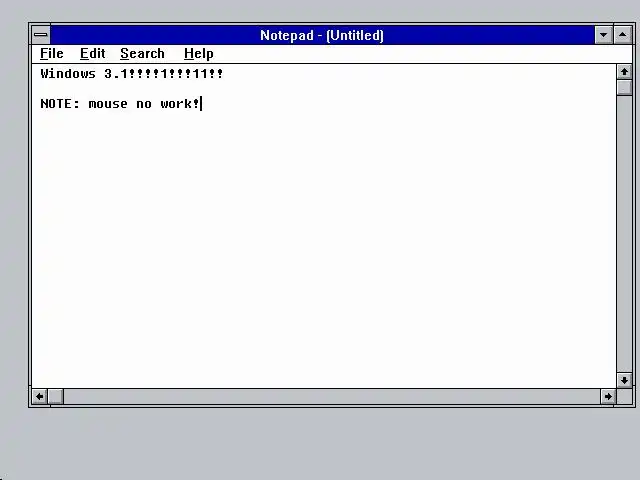Click the horizontal scrollbar thumb

click(x=56, y=396)
